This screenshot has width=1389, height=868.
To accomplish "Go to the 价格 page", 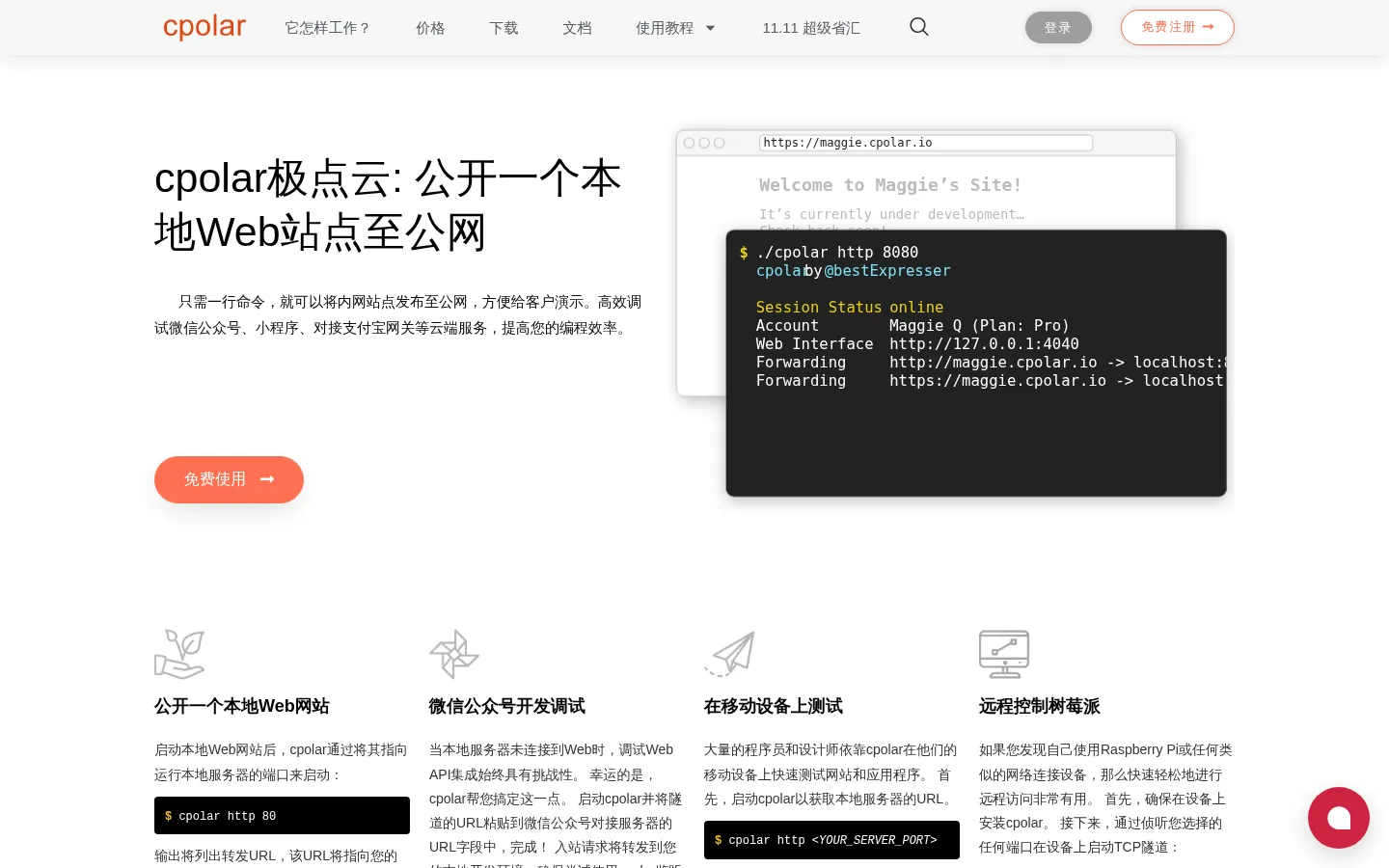I will point(430,28).
